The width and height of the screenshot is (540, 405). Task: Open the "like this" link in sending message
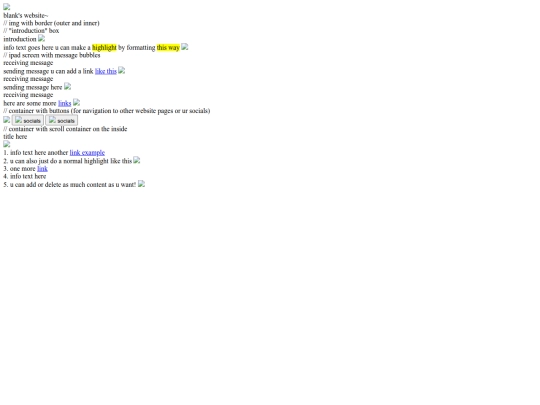click(x=106, y=71)
